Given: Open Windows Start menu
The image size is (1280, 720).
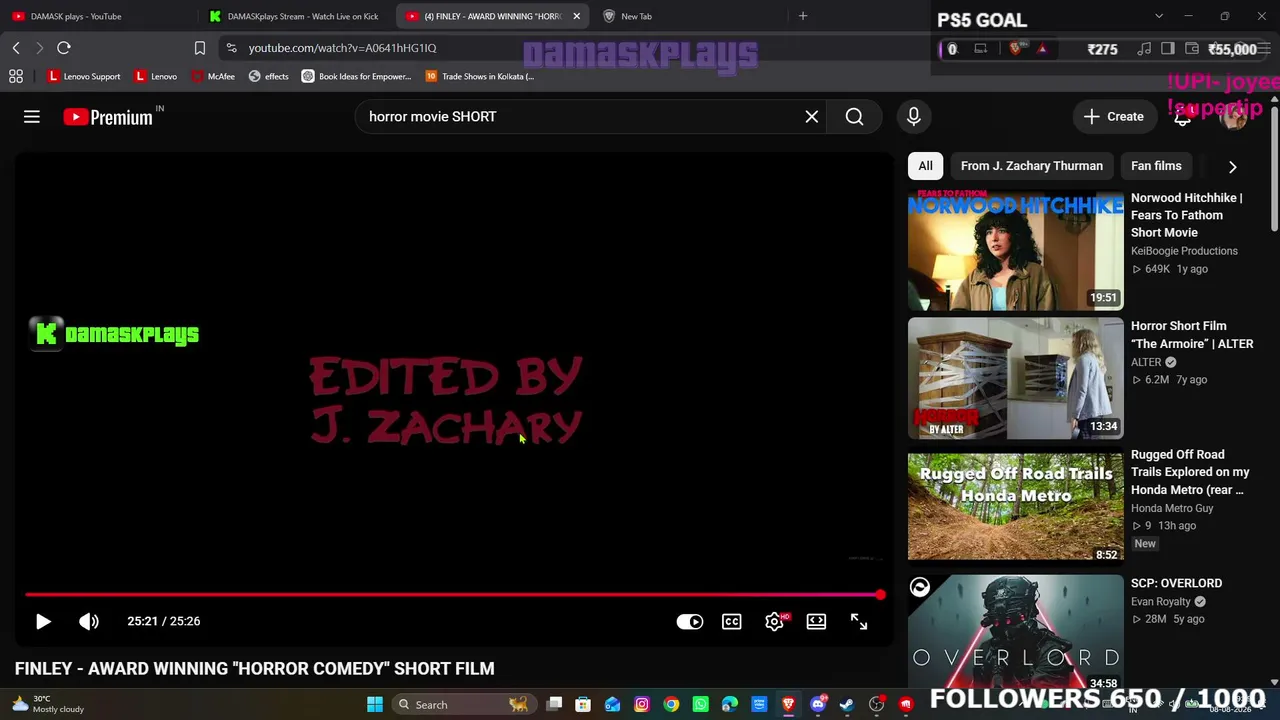Looking at the screenshot, I should pos(375,705).
